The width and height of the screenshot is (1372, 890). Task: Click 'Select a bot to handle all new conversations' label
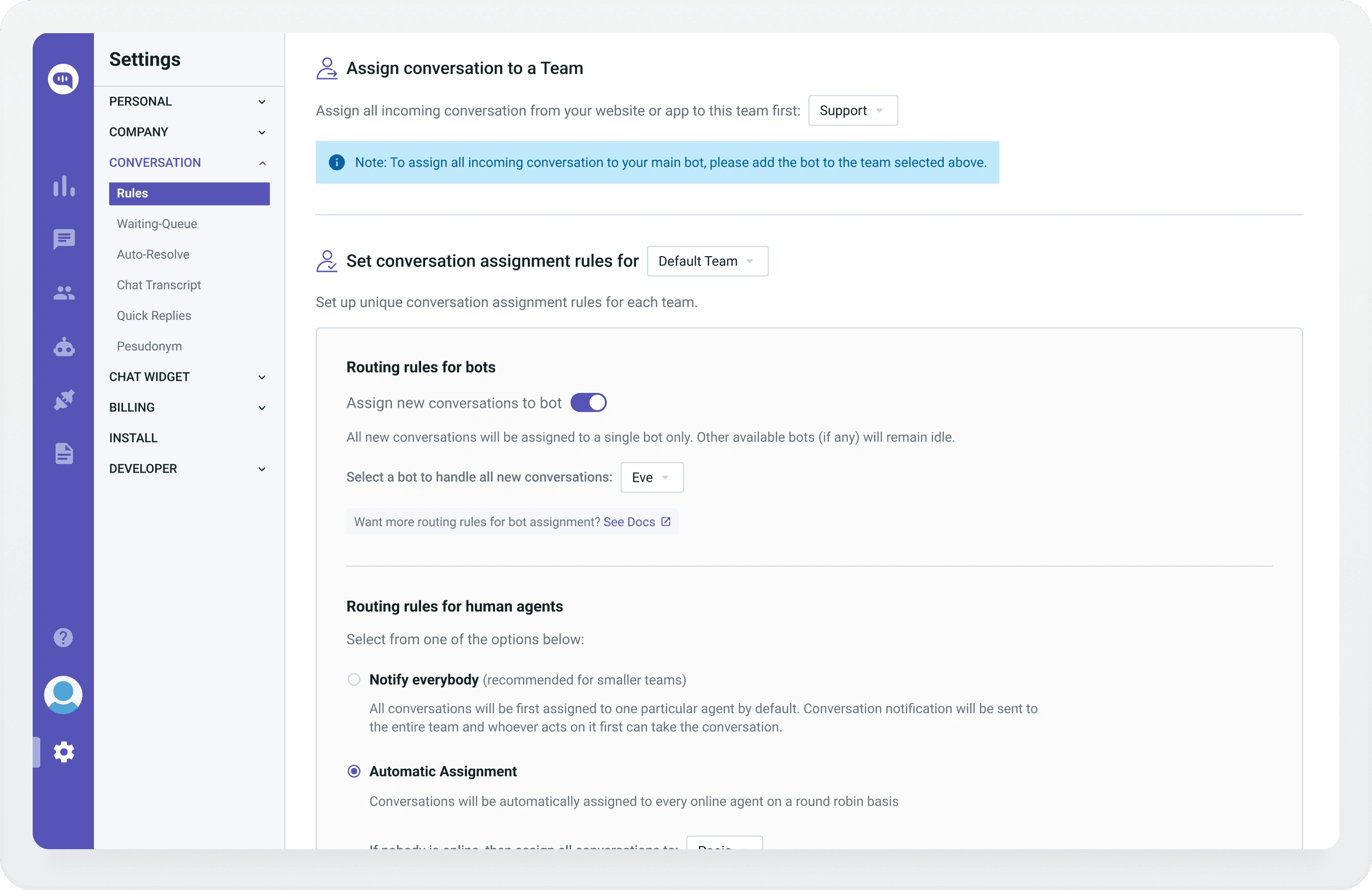(479, 477)
